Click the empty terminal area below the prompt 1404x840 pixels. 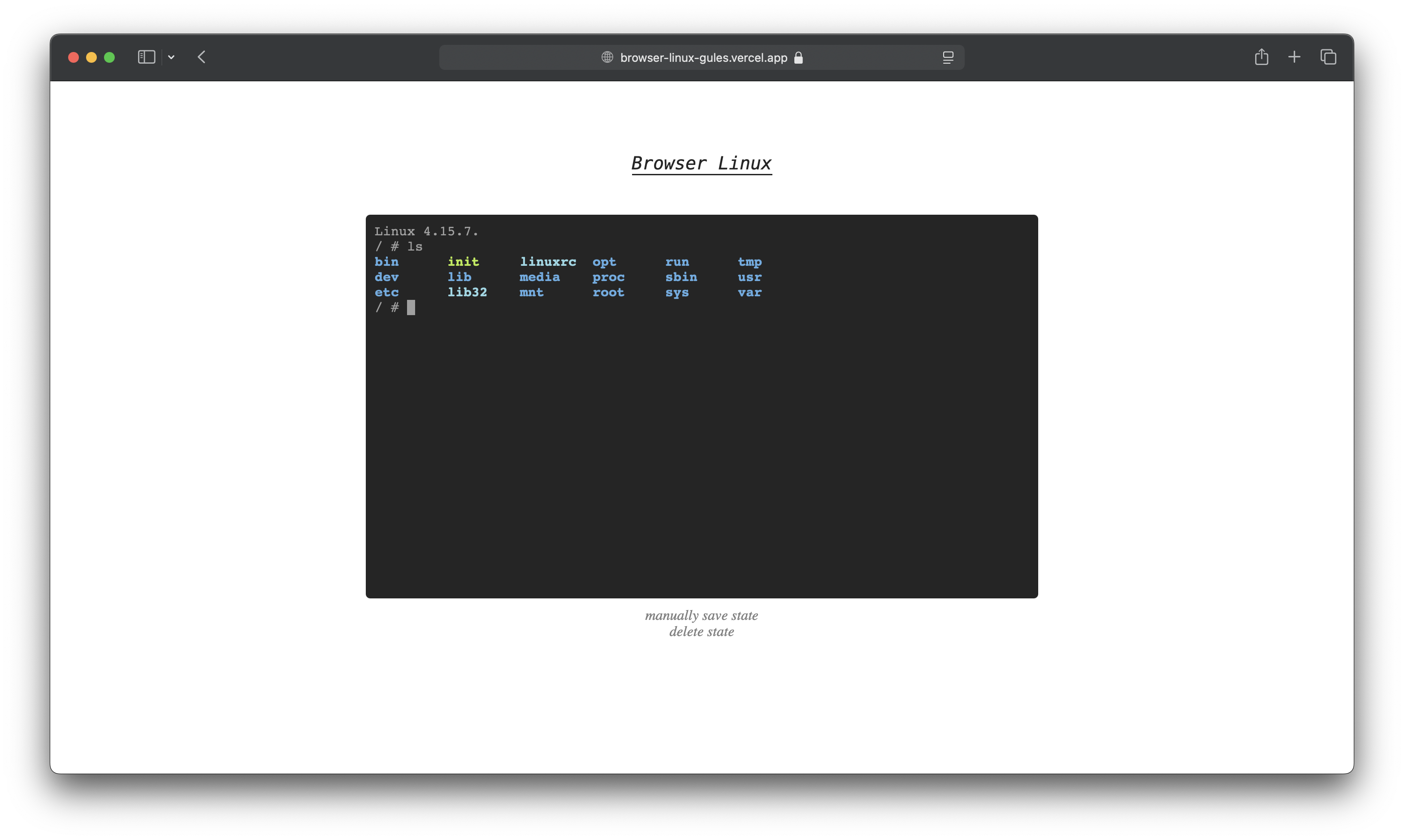coord(701,453)
